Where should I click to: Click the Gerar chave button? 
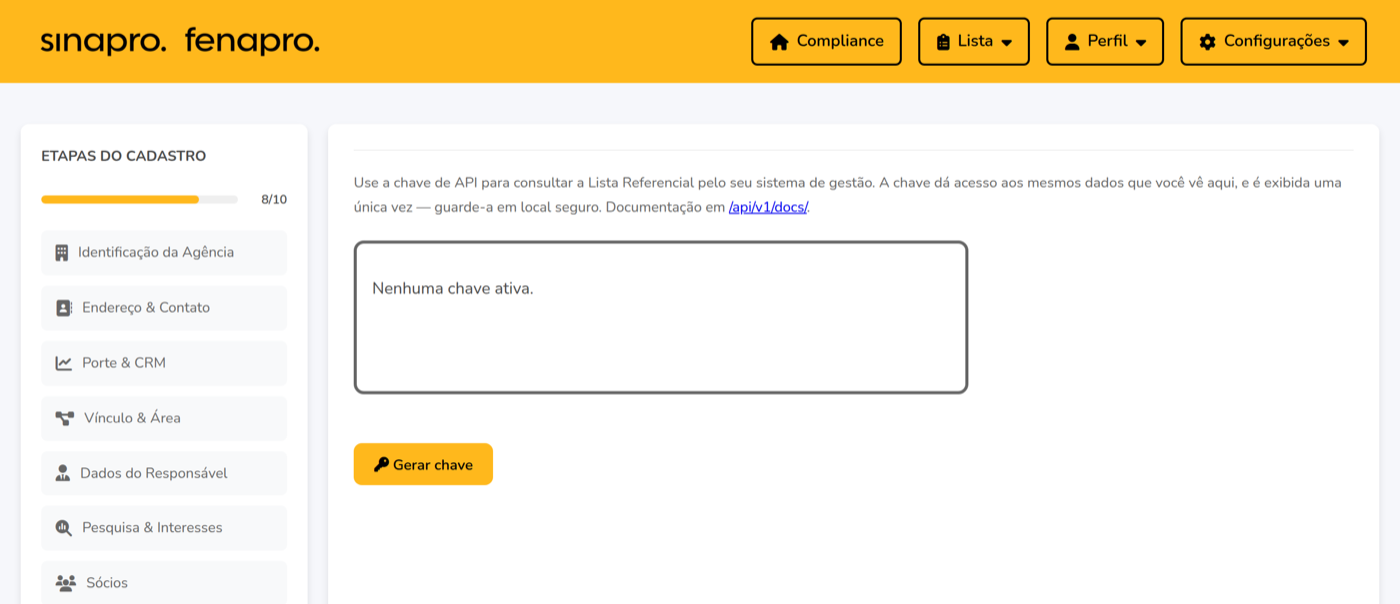pos(423,464)
